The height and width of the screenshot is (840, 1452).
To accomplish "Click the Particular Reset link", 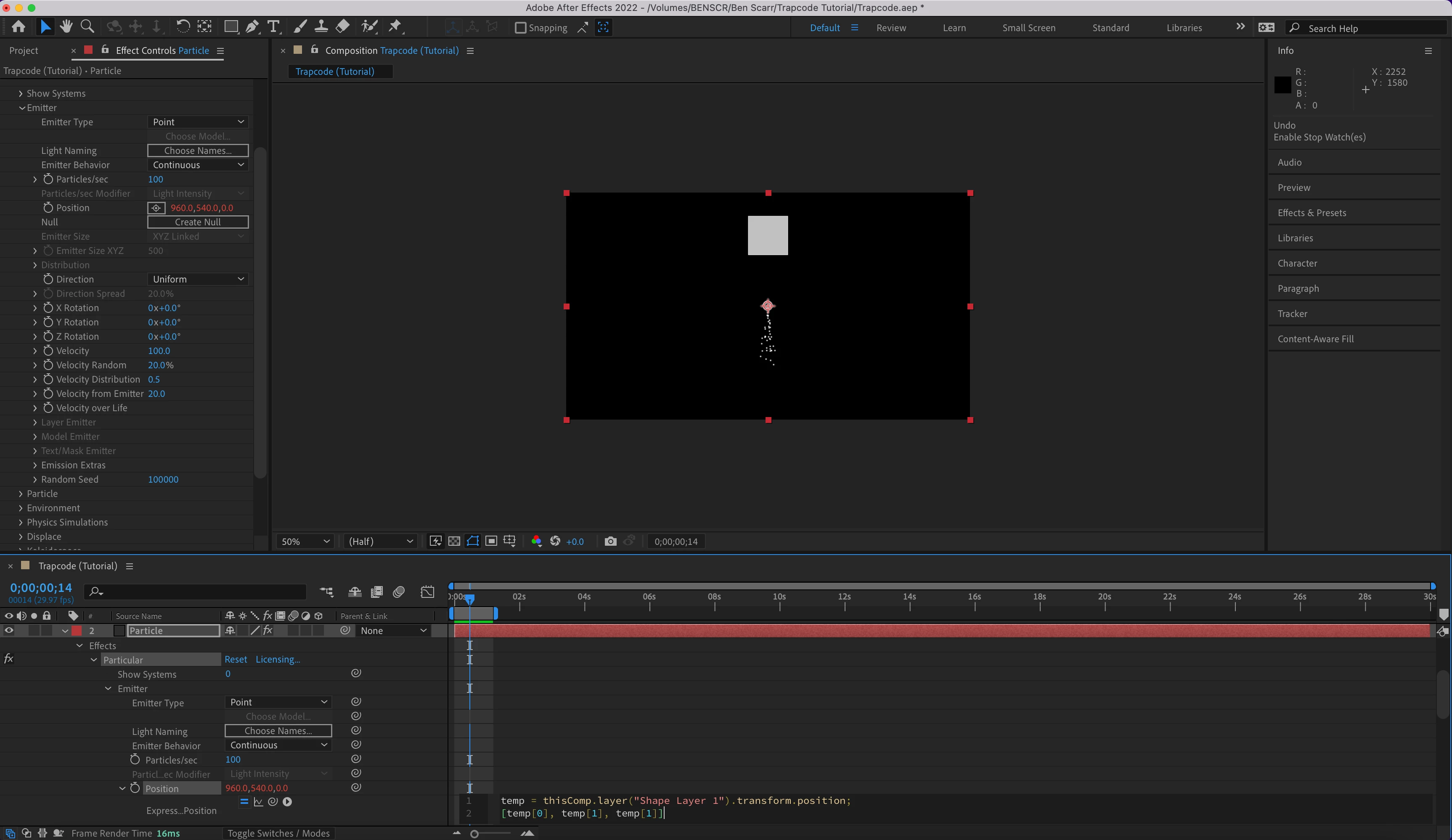I will pos(236,659).
